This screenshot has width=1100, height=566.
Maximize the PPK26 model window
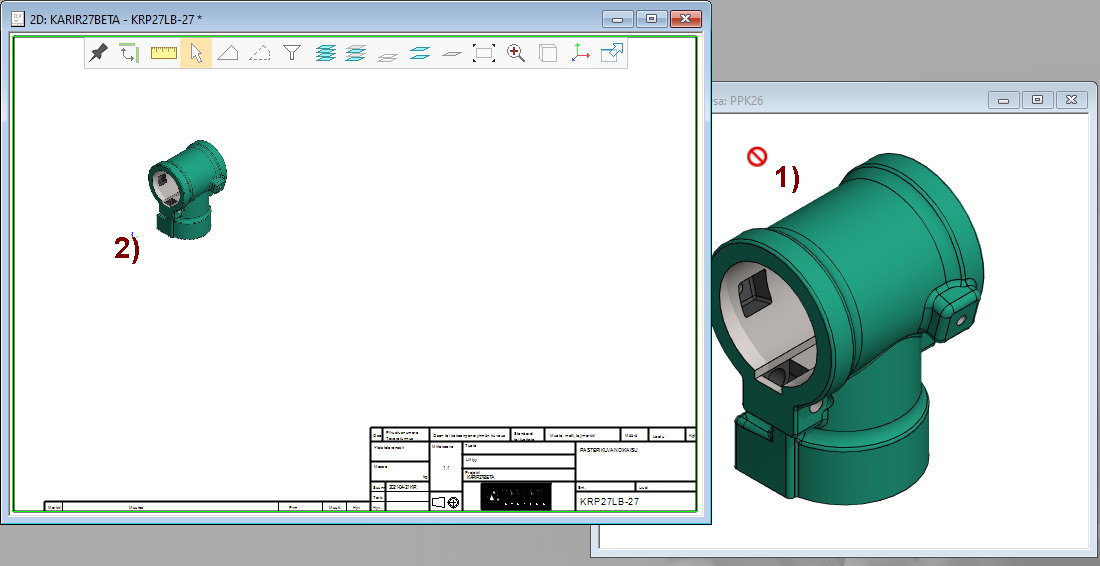point(1037,100)
